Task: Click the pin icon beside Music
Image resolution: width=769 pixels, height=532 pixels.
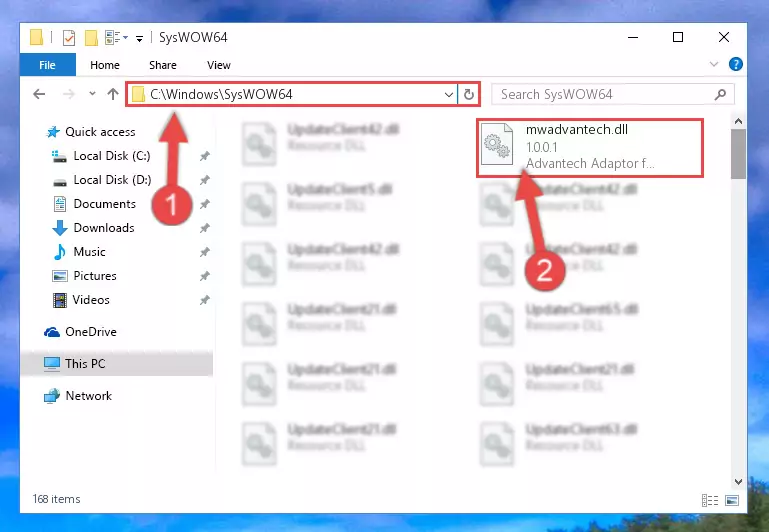Action: point(205,252)
